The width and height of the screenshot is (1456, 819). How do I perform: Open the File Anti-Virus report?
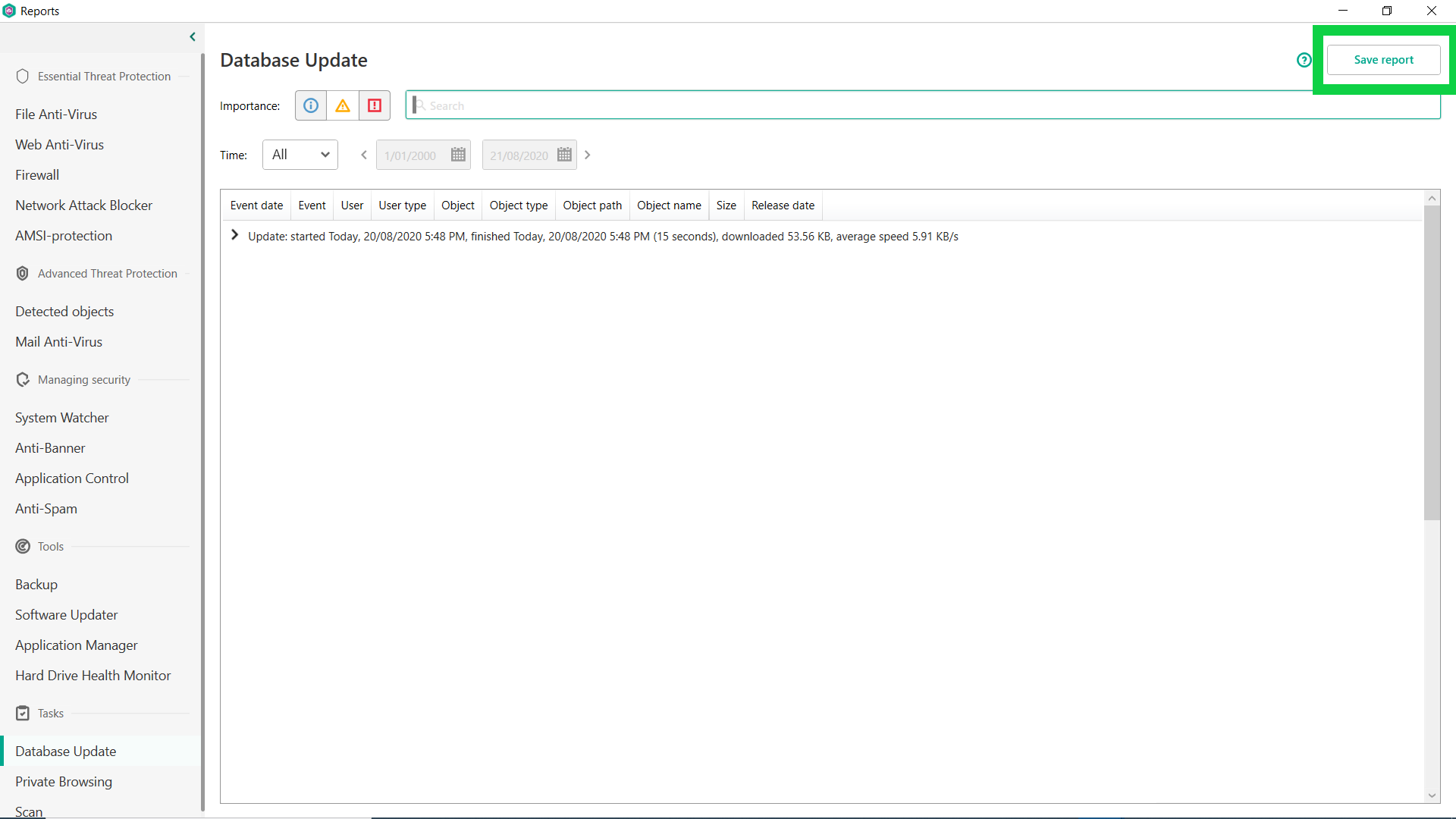click(x=56, y=115)
